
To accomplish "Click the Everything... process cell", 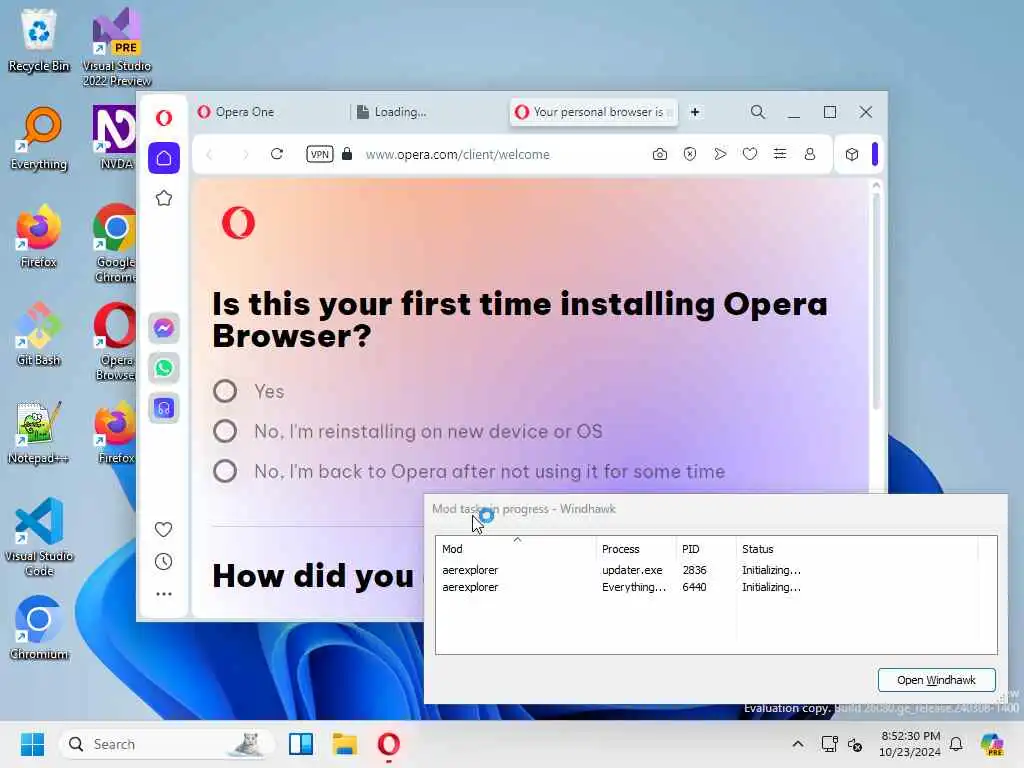I will (633, 587).
